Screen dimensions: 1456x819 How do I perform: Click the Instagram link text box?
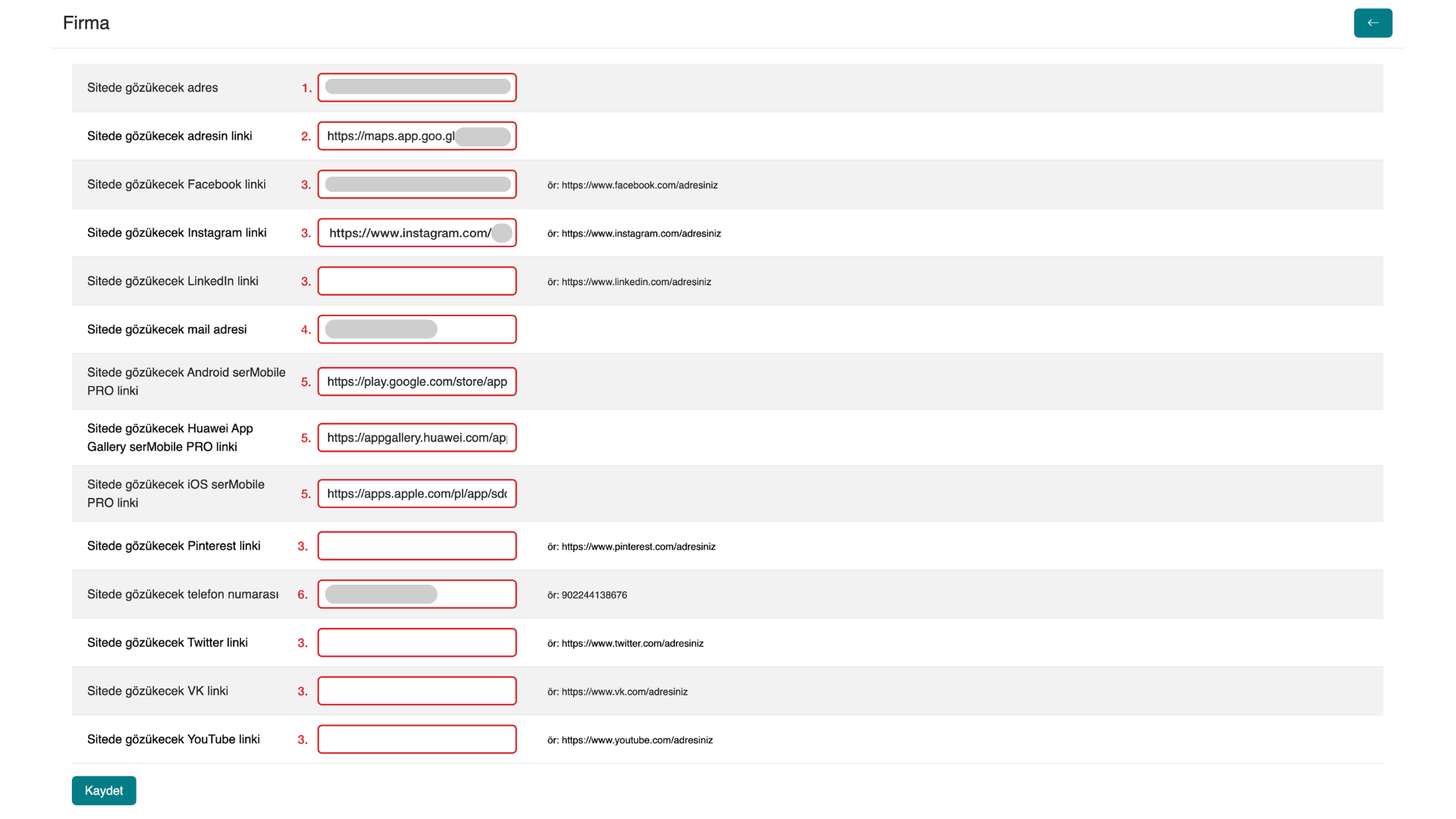coord(417,233)
